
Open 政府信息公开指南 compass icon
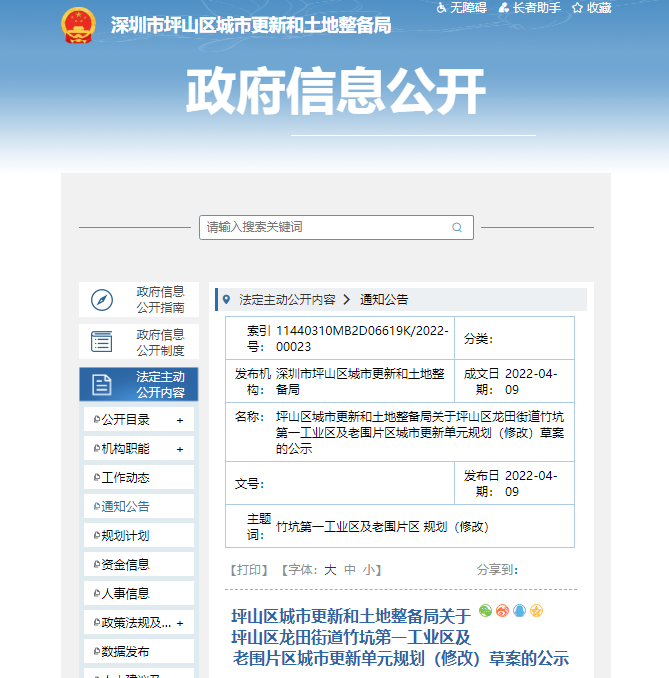pyautogui.click(x=102, y=300)
